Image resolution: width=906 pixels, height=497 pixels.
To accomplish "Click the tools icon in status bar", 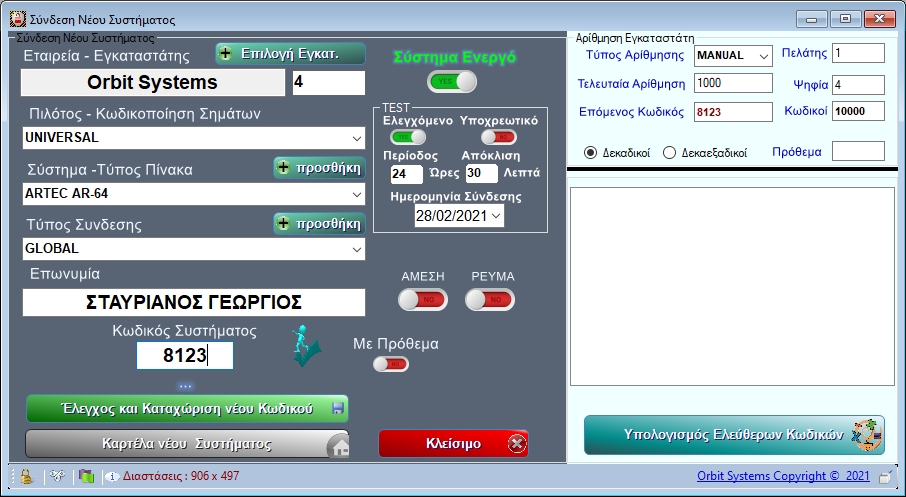I will point(57,477).
